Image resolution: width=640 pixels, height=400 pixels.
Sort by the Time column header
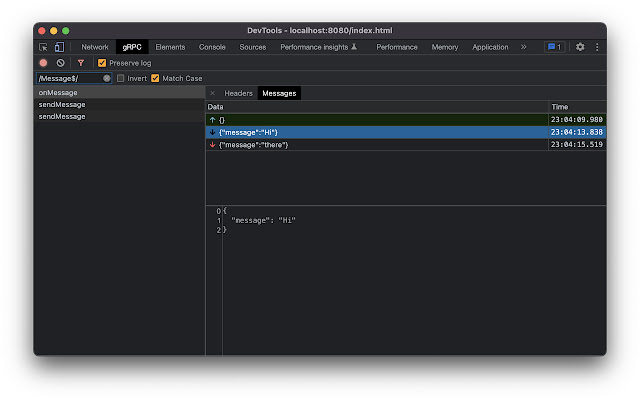coord(577,107)
